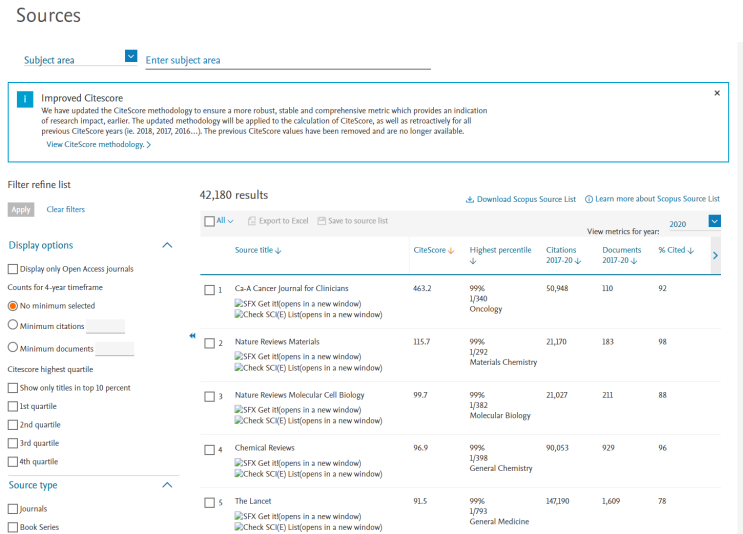Collapse the Display options section
The width and height of the screenshot is (743, 534).
(x=167, y=245)
